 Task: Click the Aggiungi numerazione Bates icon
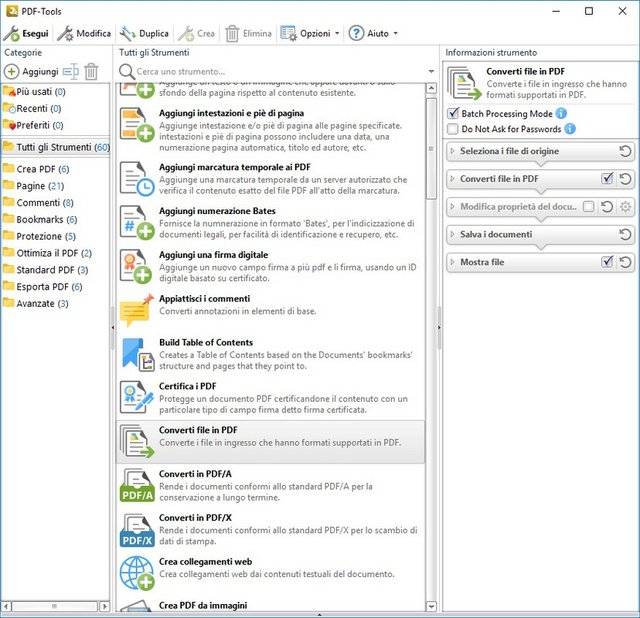[137, 222]
